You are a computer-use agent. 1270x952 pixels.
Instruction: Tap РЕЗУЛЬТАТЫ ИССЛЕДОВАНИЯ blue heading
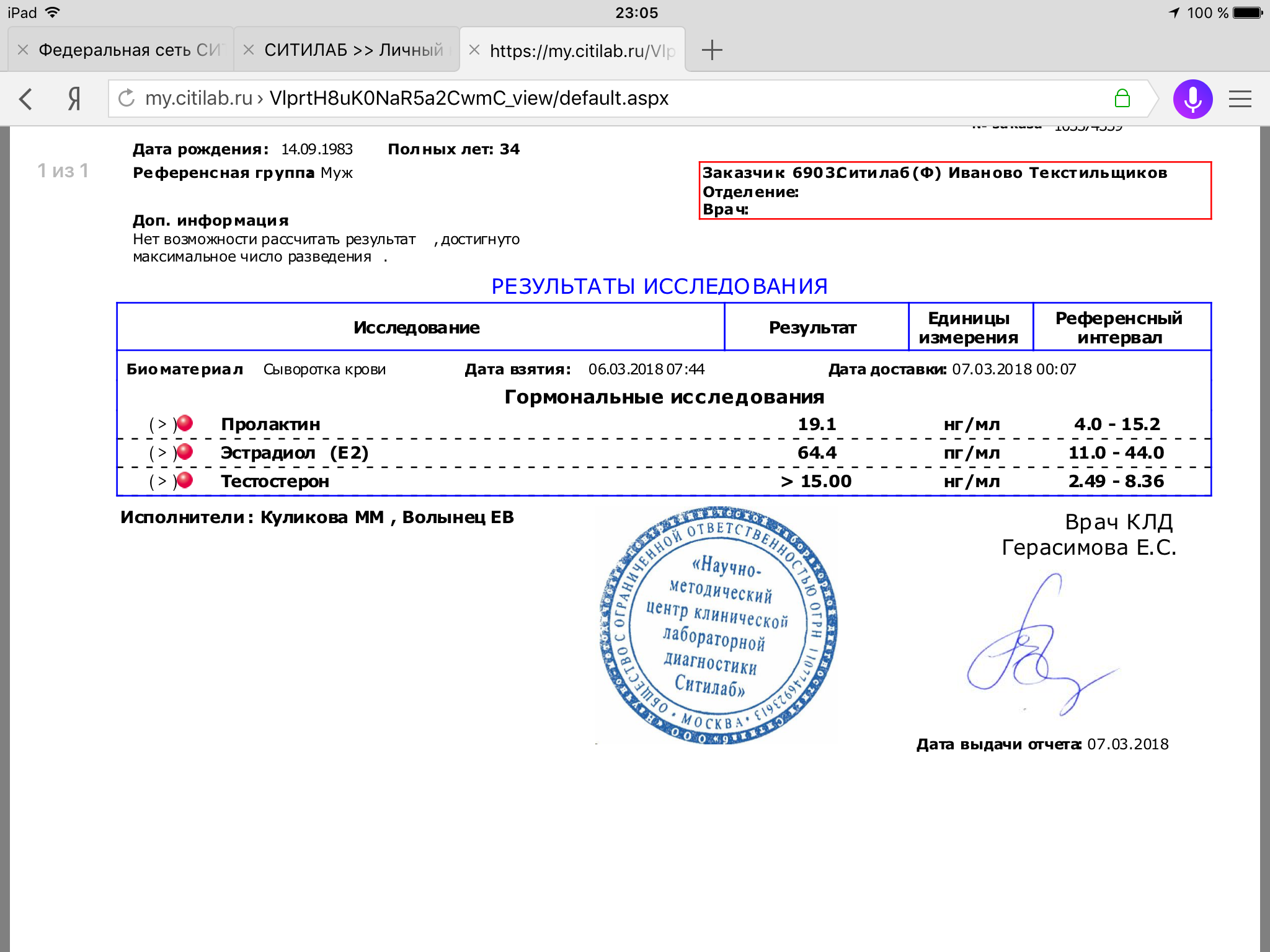(659, 286)
